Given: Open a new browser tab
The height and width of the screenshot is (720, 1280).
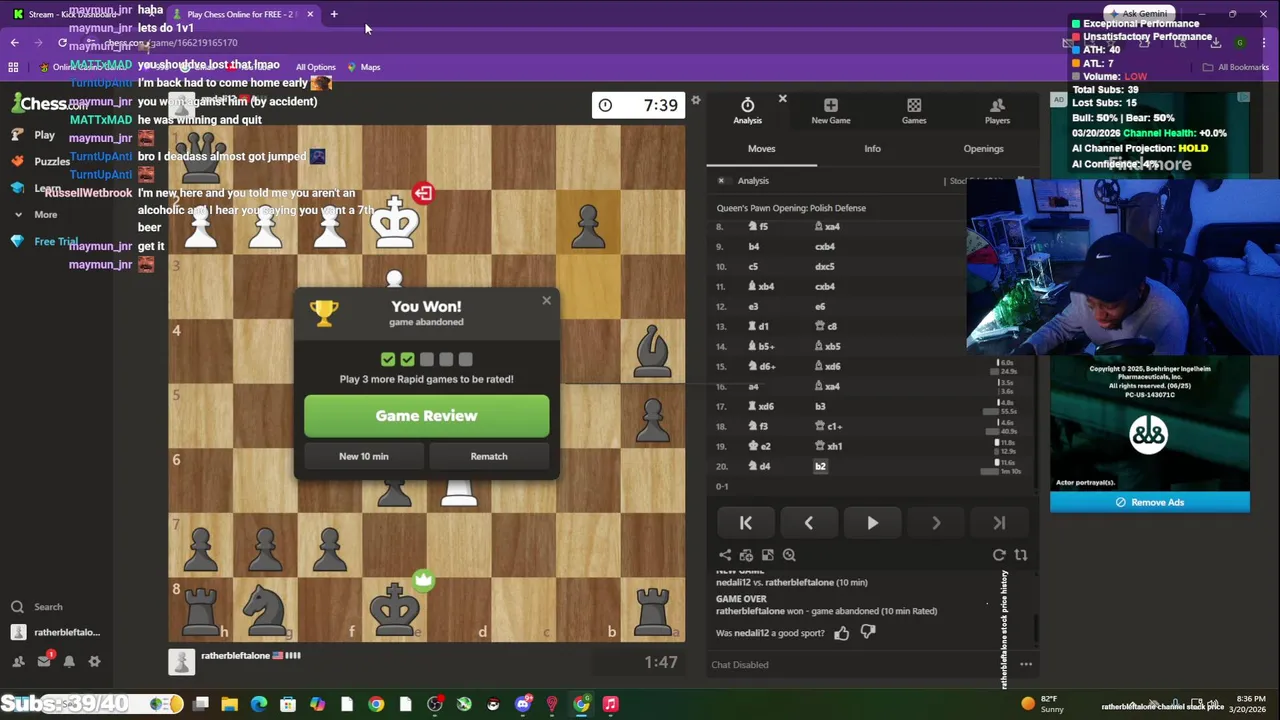Looking at the screenshot, I should (x=334, y=14).
